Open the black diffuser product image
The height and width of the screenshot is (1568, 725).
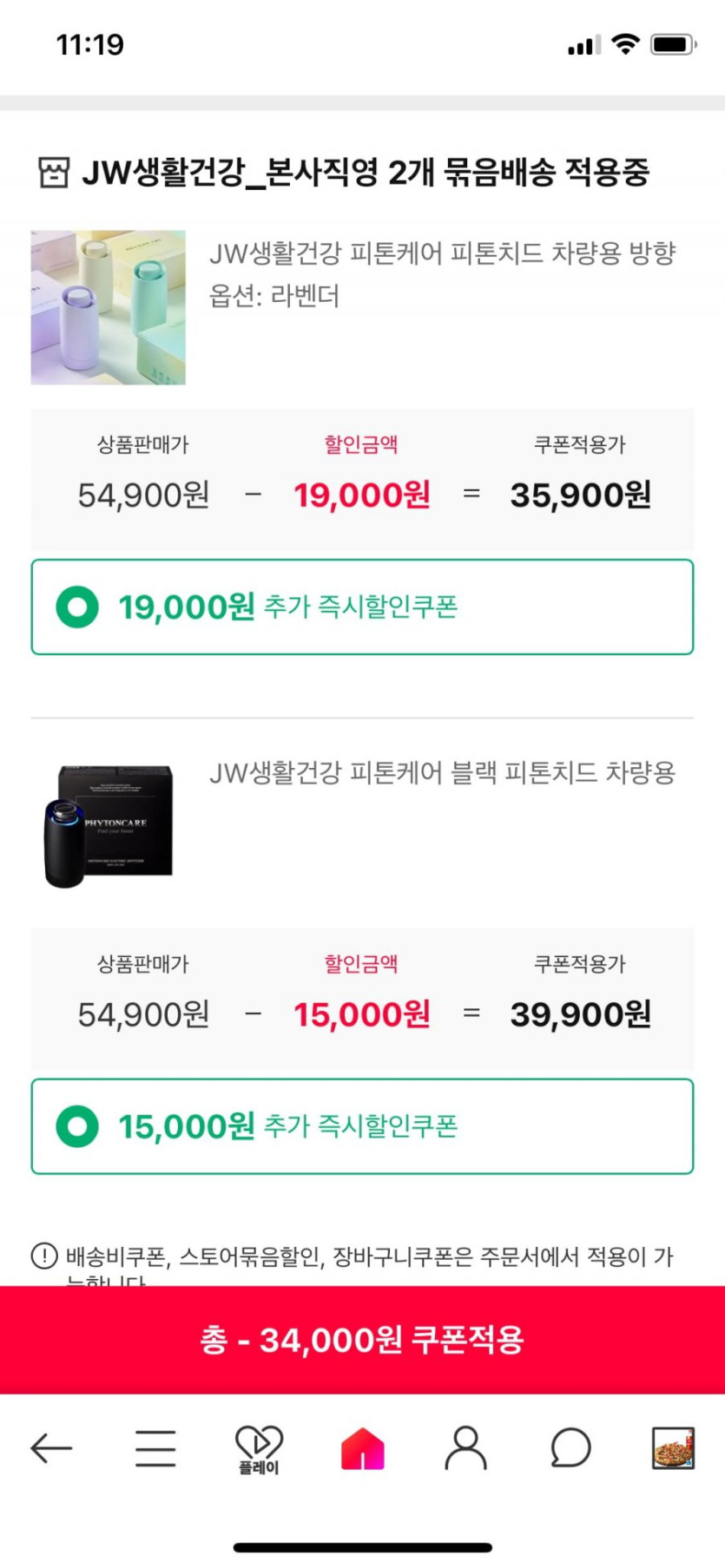[109, 826]
